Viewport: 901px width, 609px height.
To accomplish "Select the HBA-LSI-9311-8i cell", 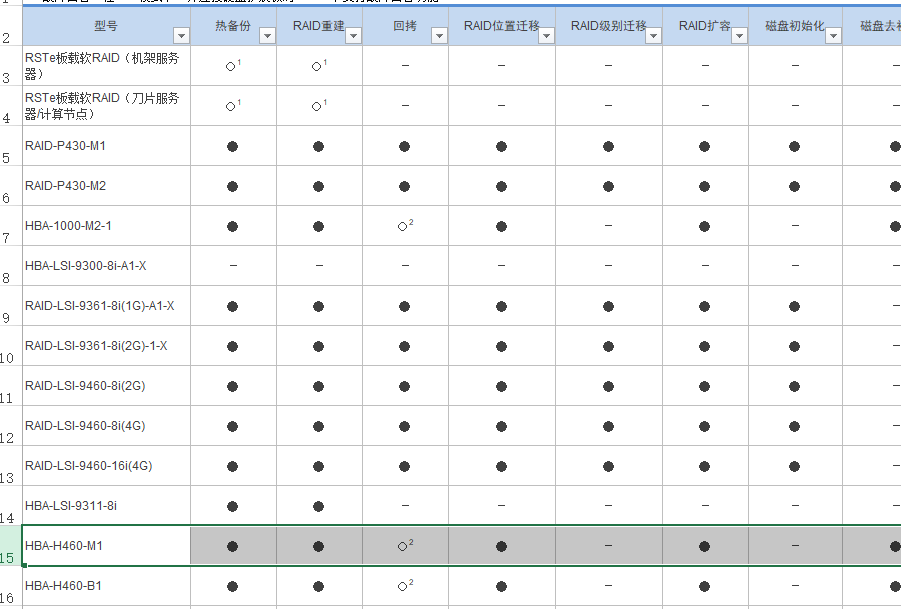I will (x=106, y=506).
